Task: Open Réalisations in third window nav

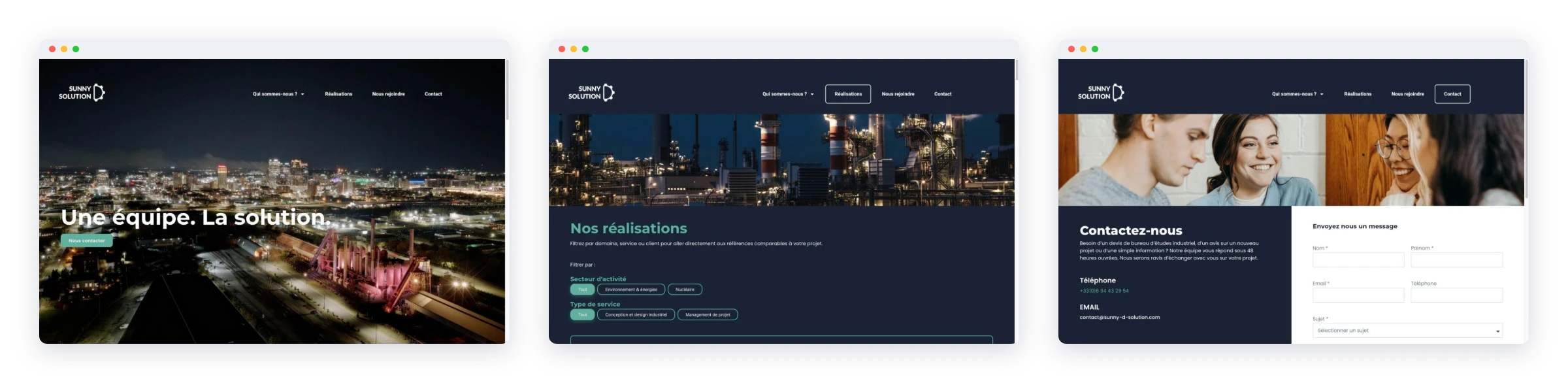Action: 1358,94
